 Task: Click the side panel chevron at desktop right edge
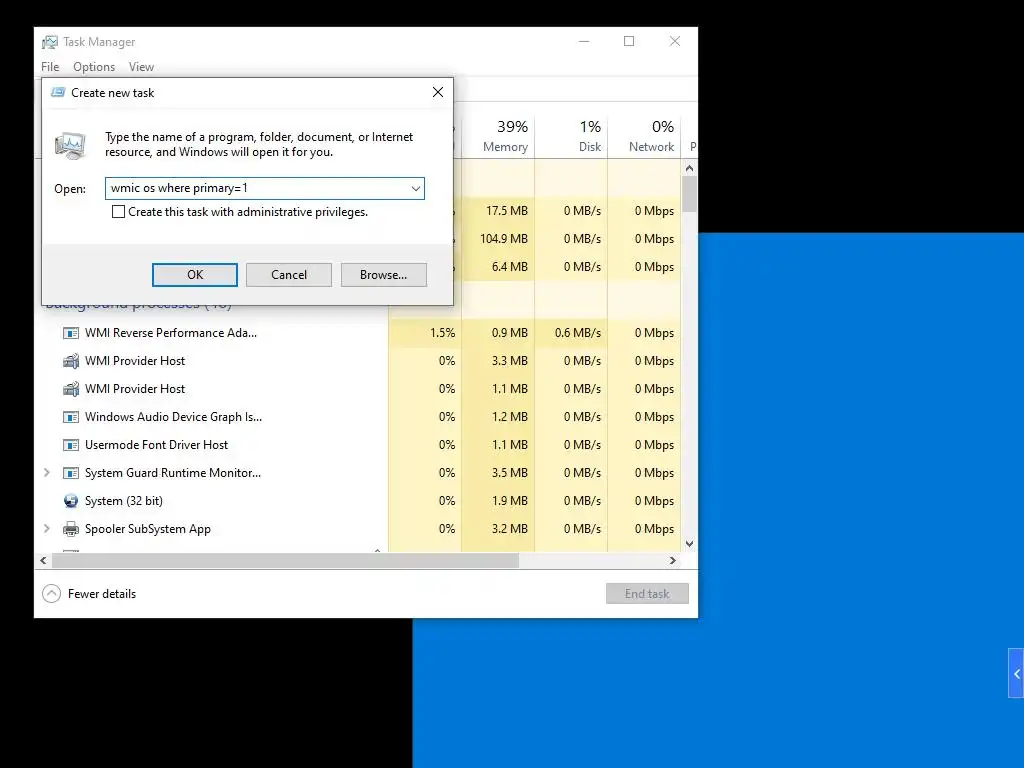tap(1016, 673)
